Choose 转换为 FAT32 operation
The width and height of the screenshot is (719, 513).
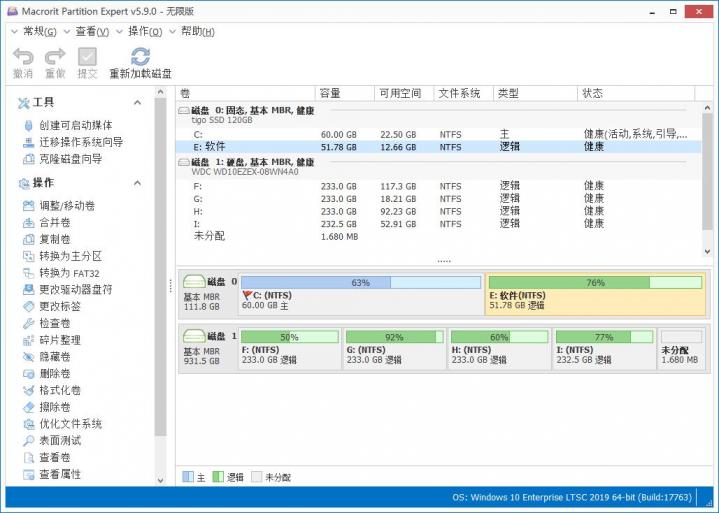[61, 273]
